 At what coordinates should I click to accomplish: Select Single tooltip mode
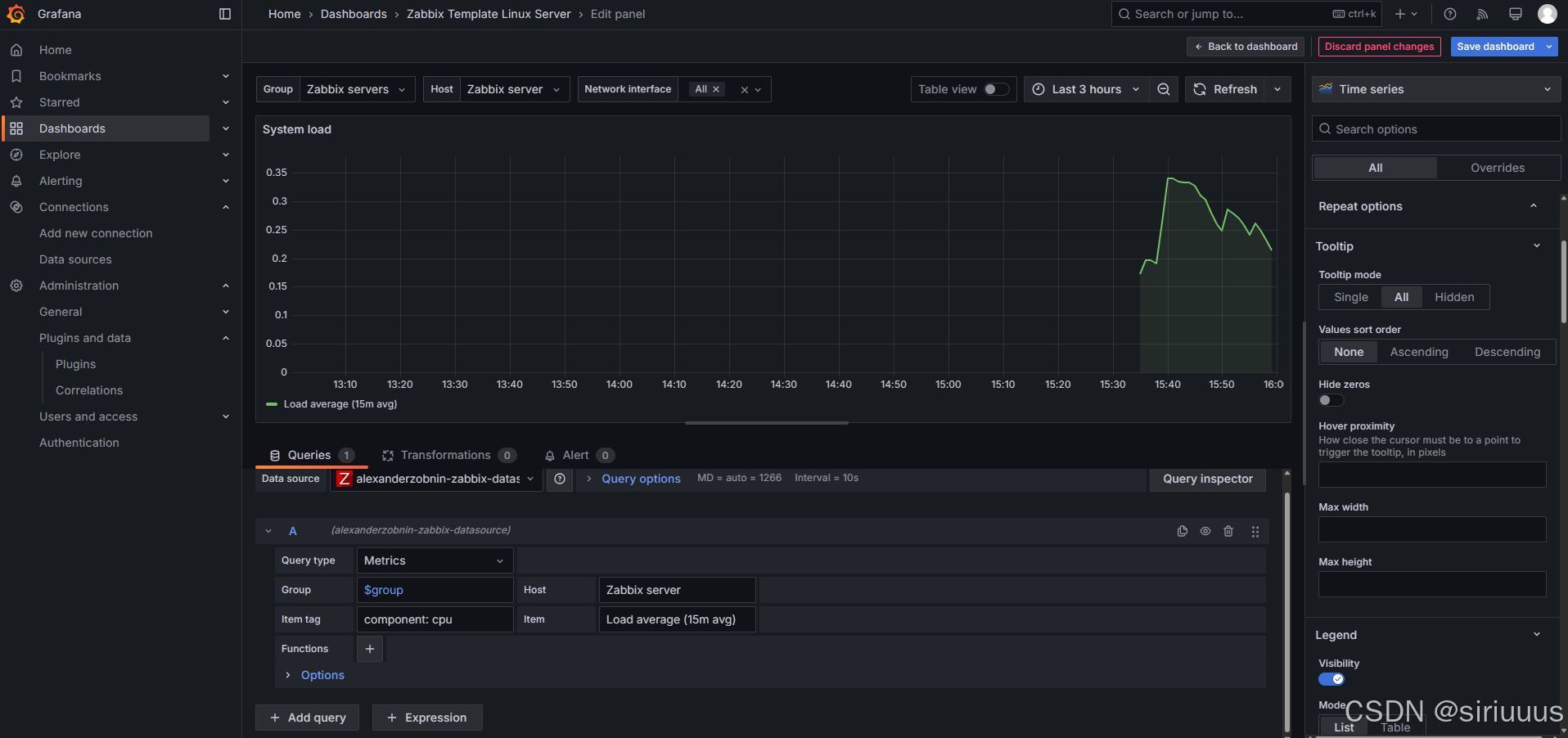click(1350, 297)
